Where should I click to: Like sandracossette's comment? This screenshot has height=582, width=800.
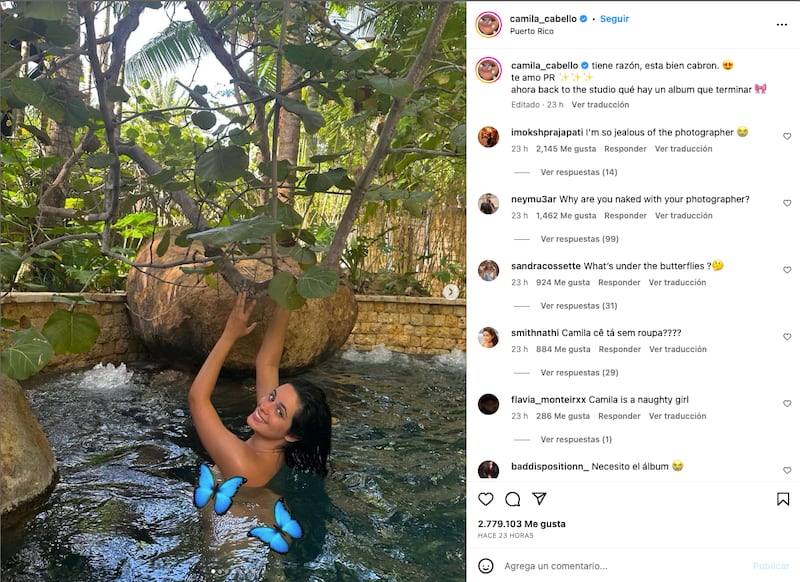[787, 270]
